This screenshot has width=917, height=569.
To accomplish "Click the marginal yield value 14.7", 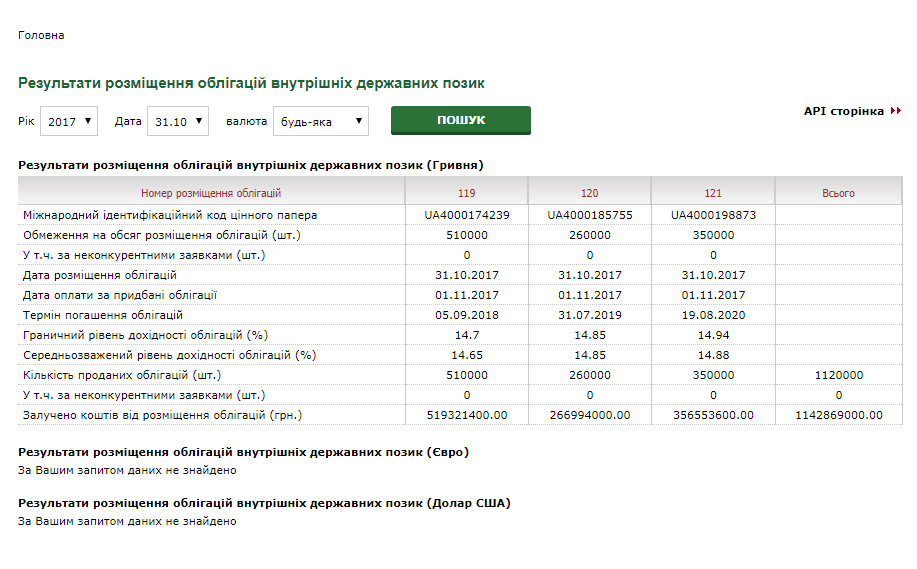I will point(467,335).
